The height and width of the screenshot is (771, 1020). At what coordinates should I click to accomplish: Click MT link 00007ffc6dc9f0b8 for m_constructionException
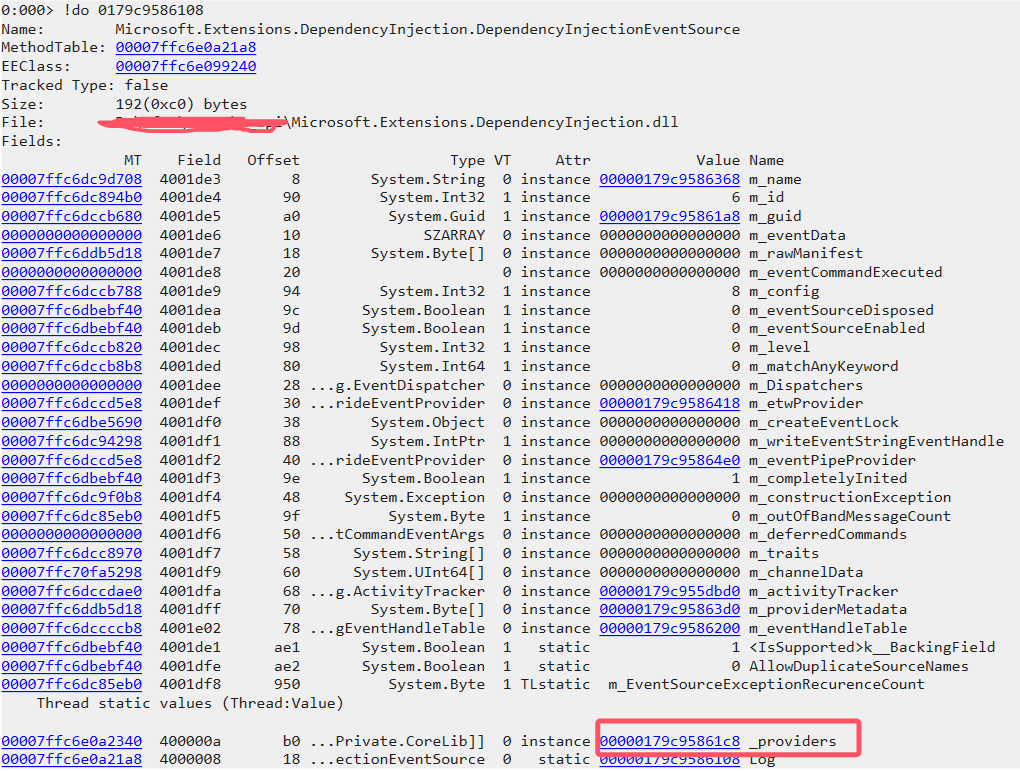(x=72, y=497)
